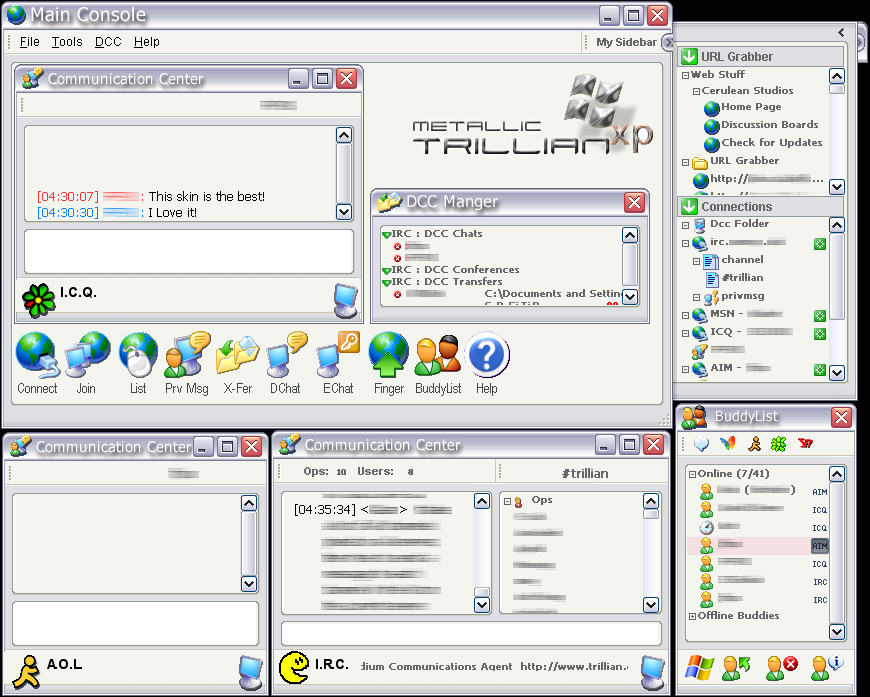Click the EChat encrypted chat icon
Viewport: 870px width, 697px height.
tap(338, 355)
